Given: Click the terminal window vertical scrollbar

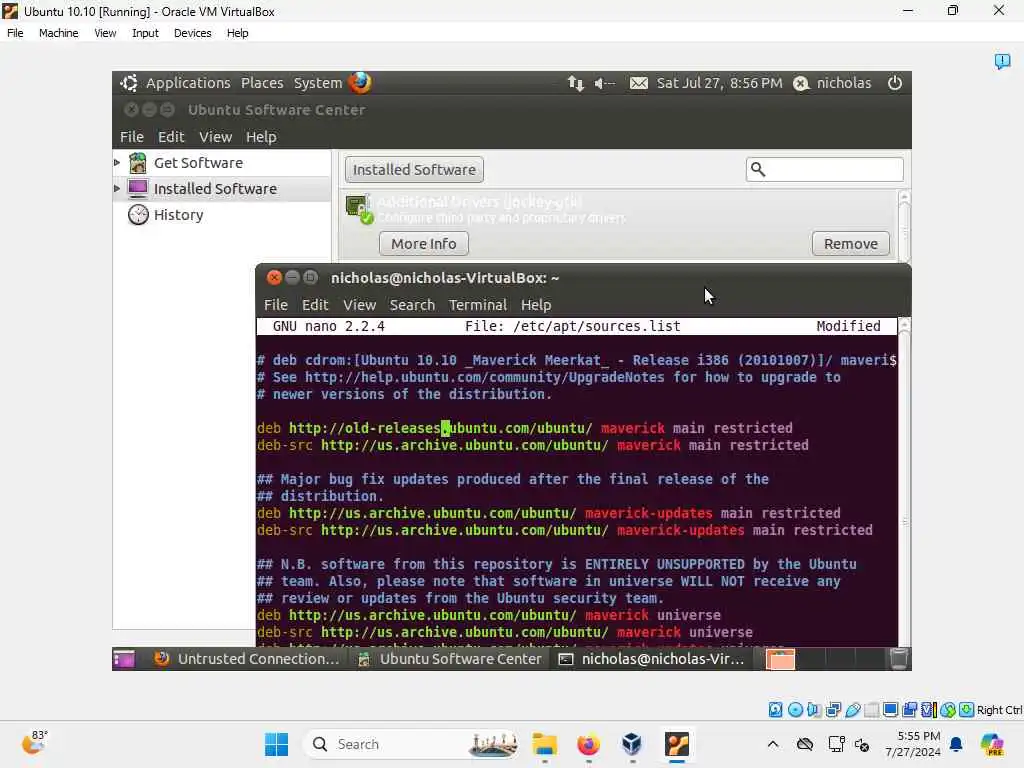Looking at the screenshot, I should pos(904,483).
